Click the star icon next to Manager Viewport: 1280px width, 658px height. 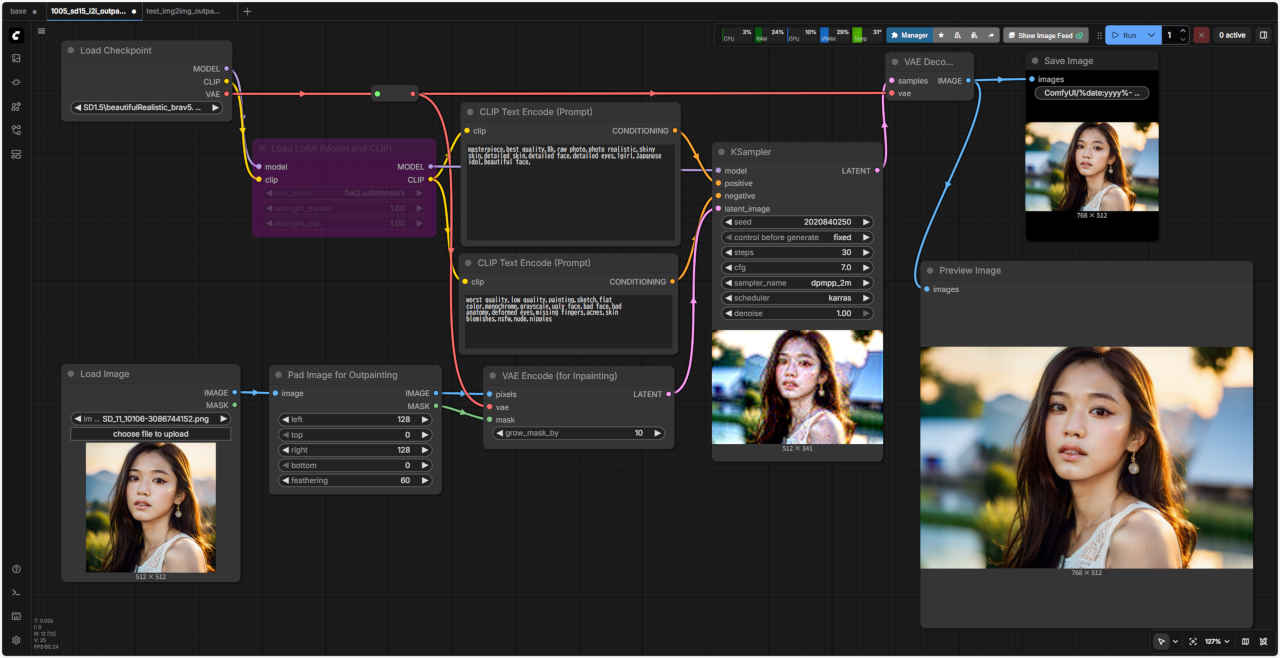pos(940,35)
